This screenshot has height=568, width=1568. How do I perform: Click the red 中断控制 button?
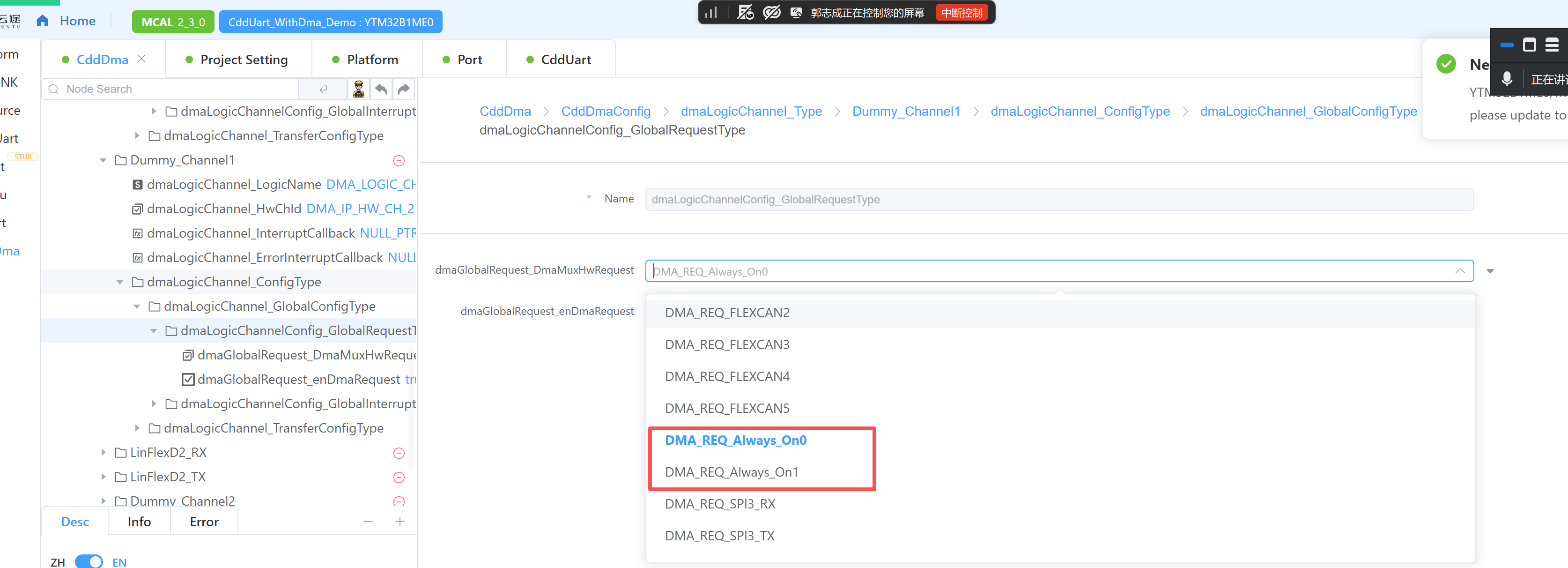point(962,13)
